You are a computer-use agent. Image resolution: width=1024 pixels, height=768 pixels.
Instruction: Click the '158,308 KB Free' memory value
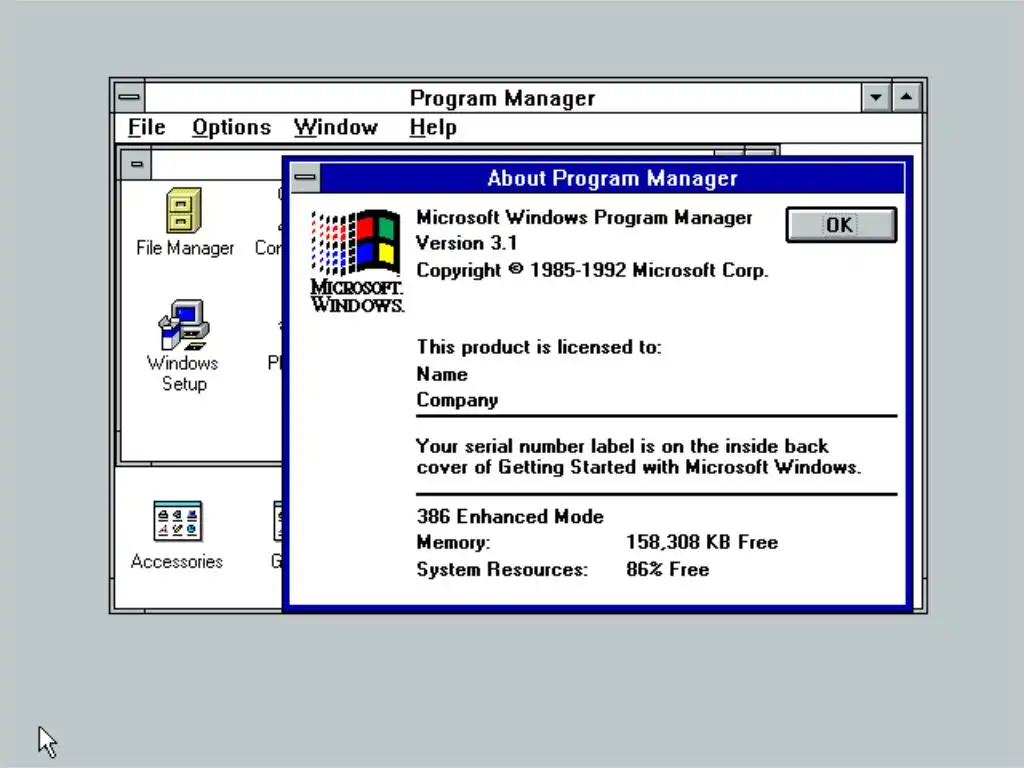(x=702, y=542)
